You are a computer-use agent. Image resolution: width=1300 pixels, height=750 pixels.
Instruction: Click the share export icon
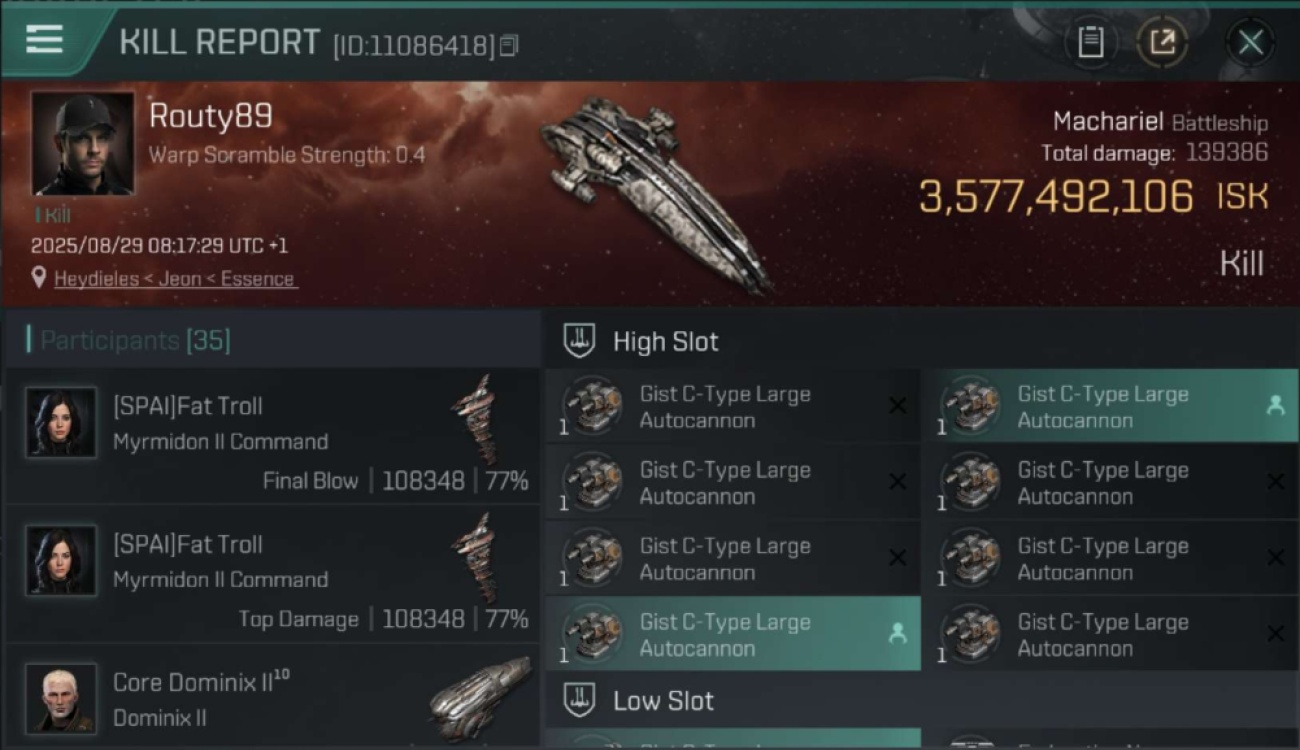[x=1162, y=42]
